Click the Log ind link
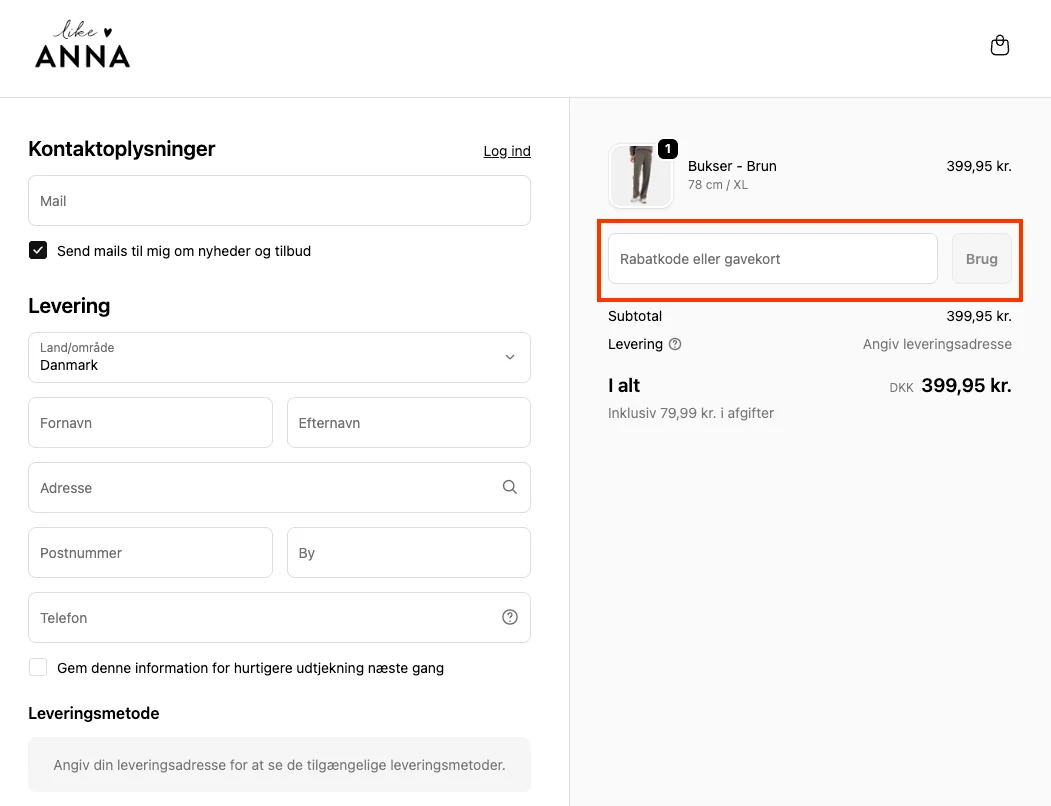The image size is (1051, 806). pos(507,151)
